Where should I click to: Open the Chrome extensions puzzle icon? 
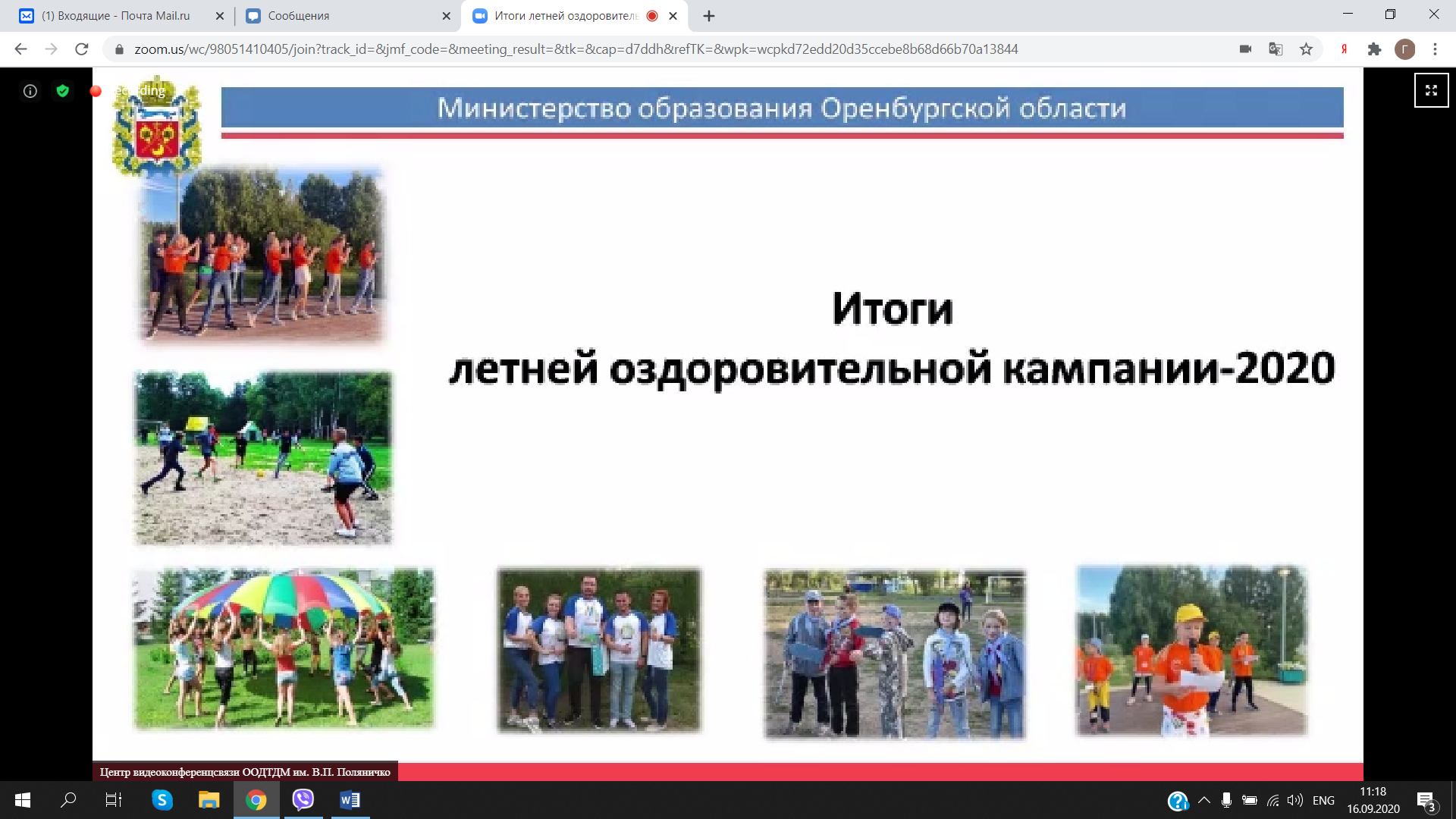(x=1374, y=49)
